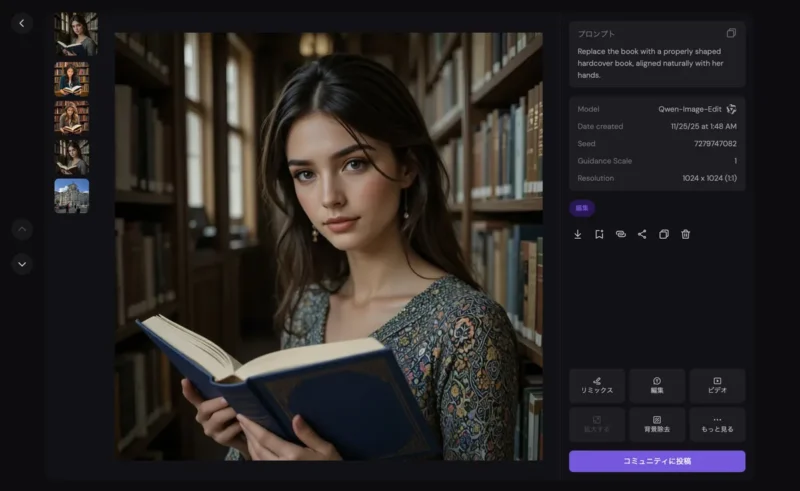Click the back arrow button
Viewport: 800px width, 491px height.
pos(22,23)
